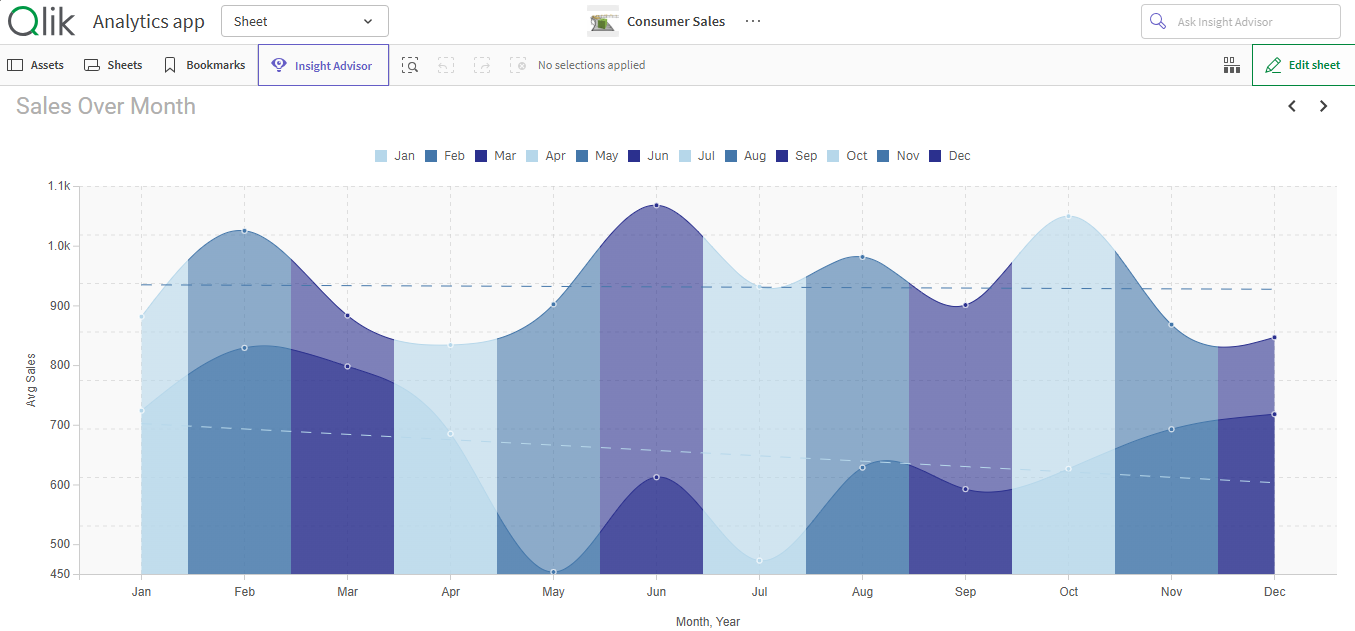Screen dimensions: 1355x631
Task: Open the app more options ellipsis menu
Action: pyautogui.click(x=753, y=21)
